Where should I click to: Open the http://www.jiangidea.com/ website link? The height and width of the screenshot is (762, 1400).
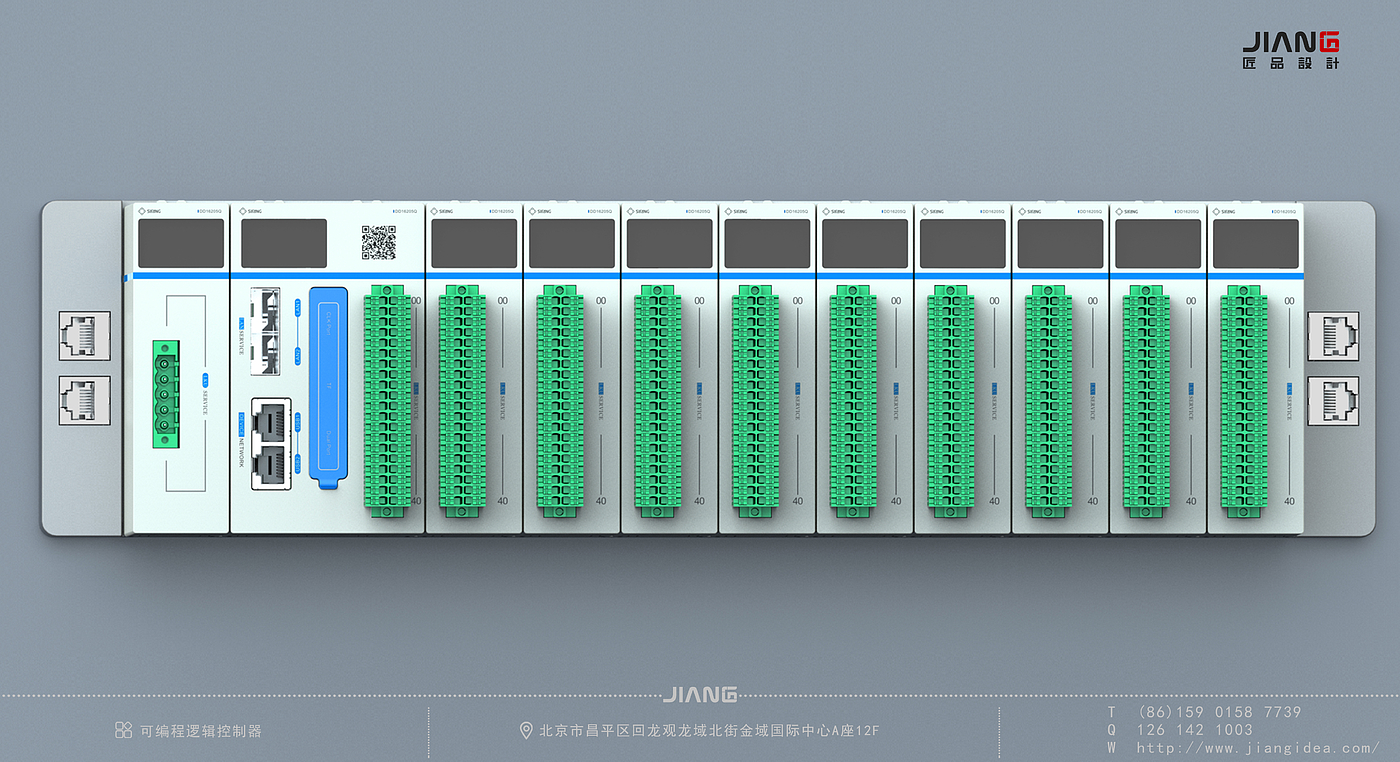coord(1258,747)
